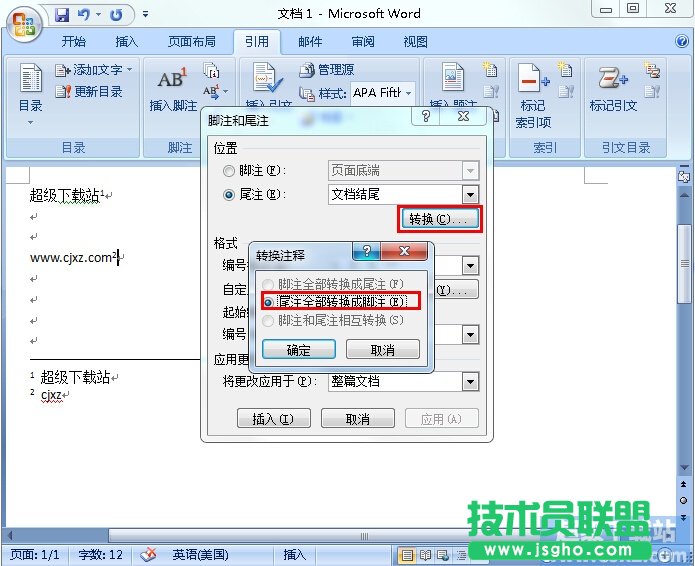This screenshot has width=695, height=566.
Task: Click the Save icon in quick access toolbar
Action: coord(62,15)
